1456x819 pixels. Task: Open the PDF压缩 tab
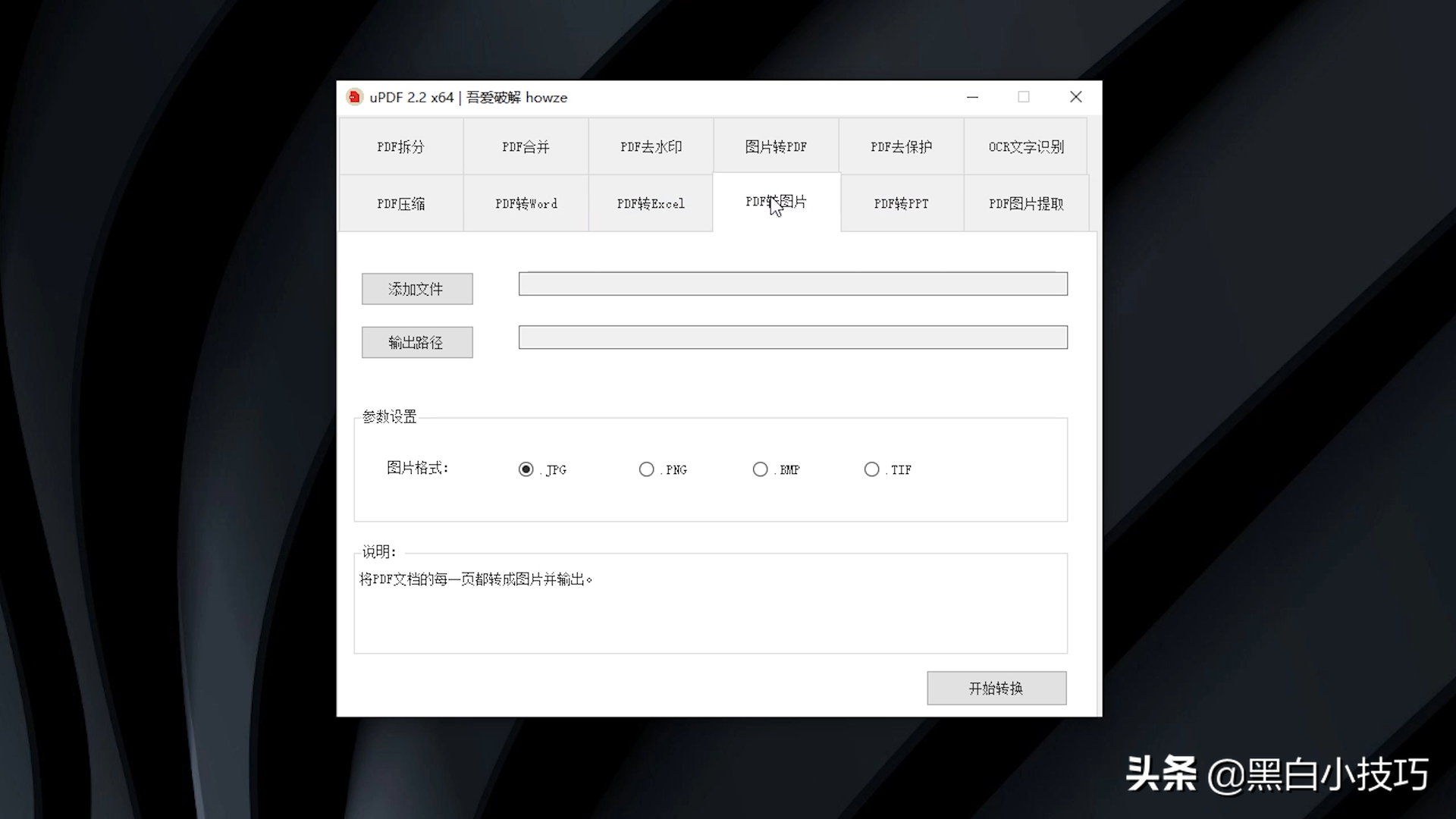tap(401, 203)
